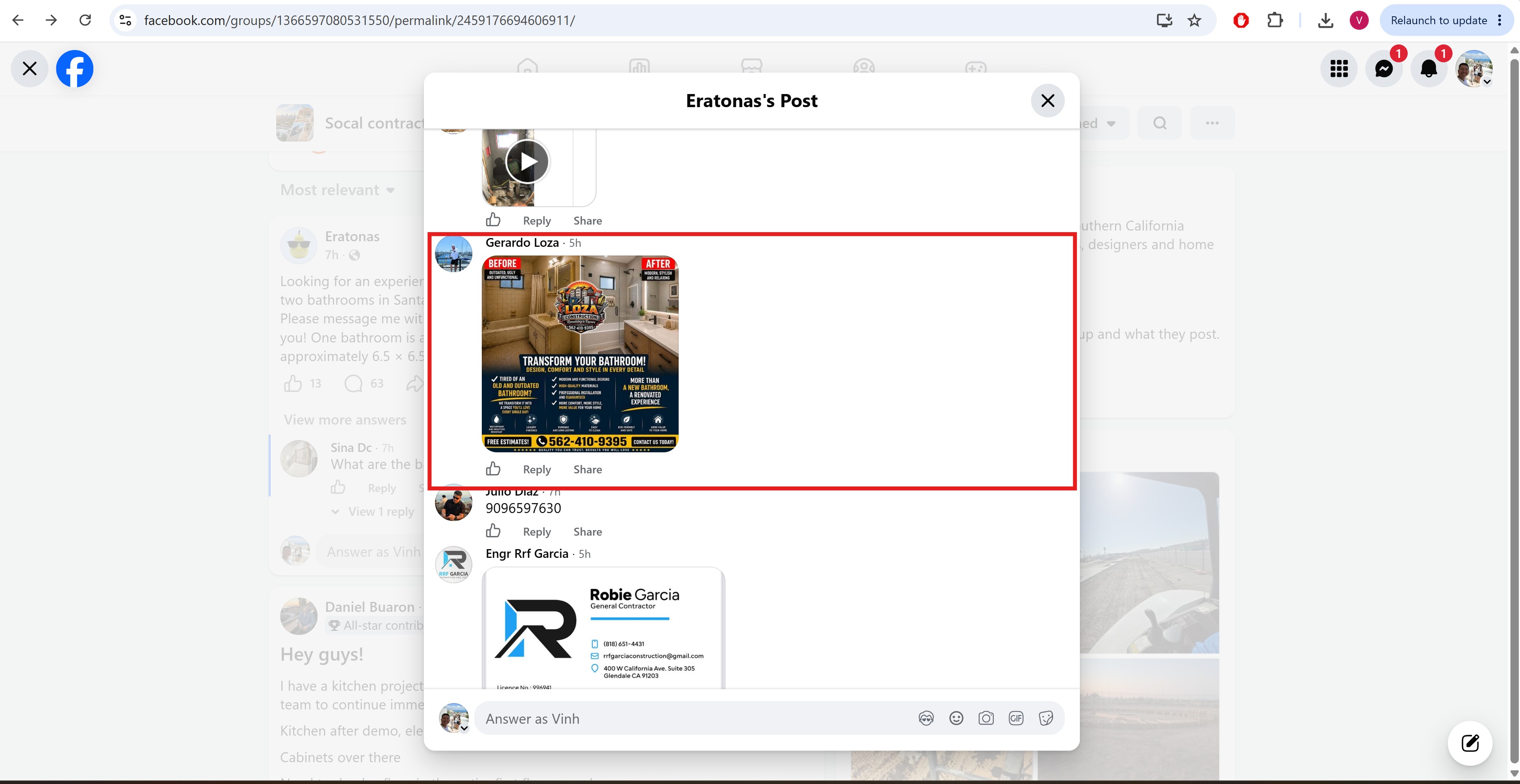Open Julio Diaz's profile picture
This screenshot has width=1520, height=784.
[453, 503]
